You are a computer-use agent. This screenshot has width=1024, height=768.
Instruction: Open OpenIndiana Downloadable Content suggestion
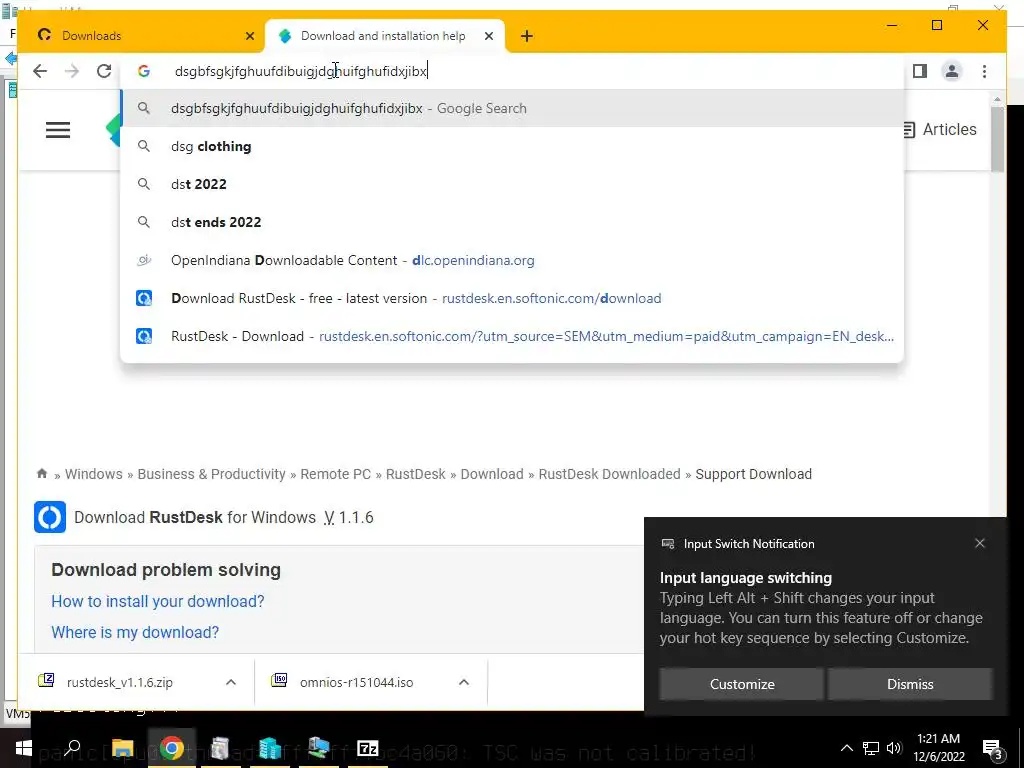(x=513, y=260)
